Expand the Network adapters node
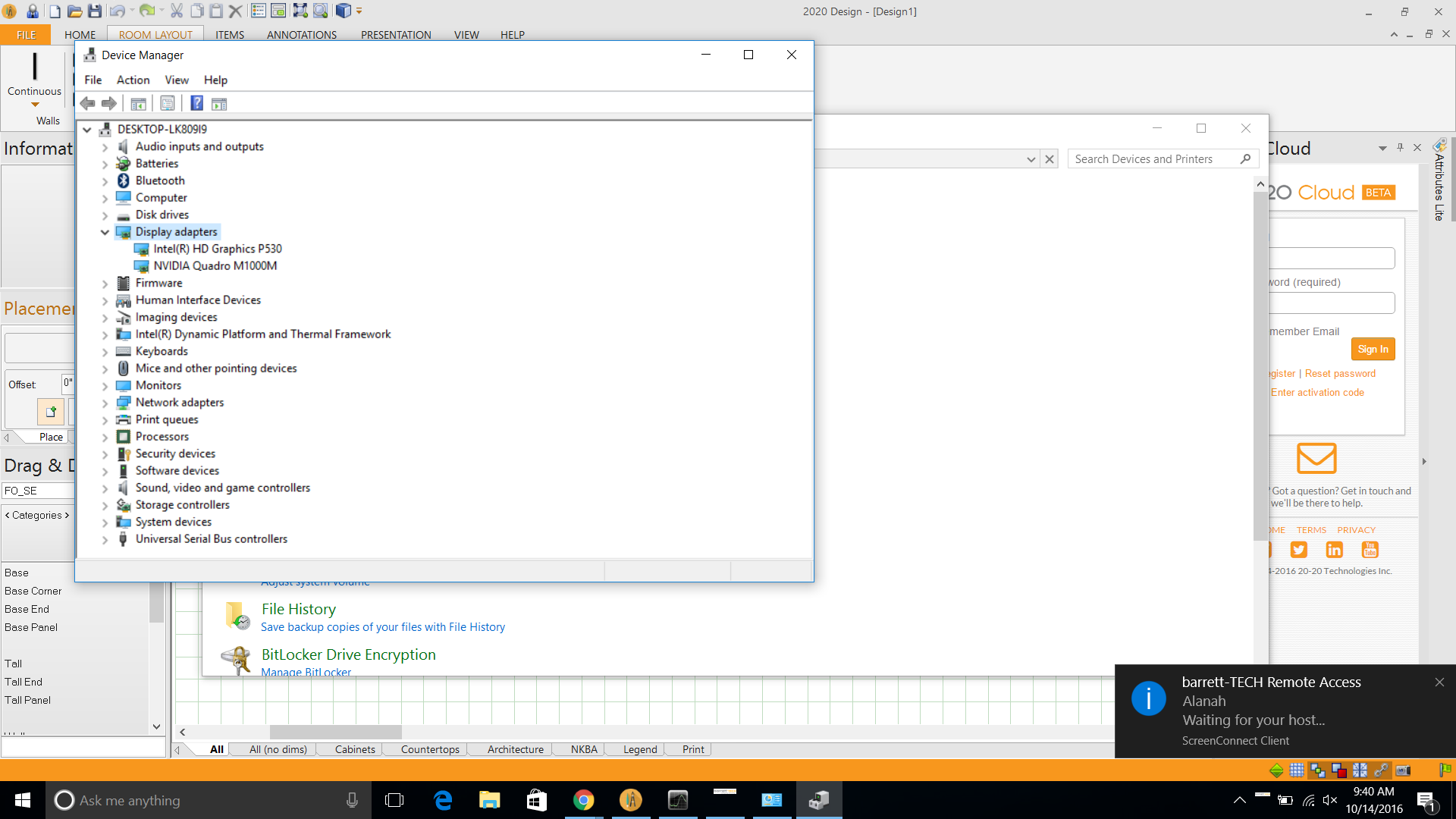The width and height of the screenshot is (1456, 819). point(105,403)
